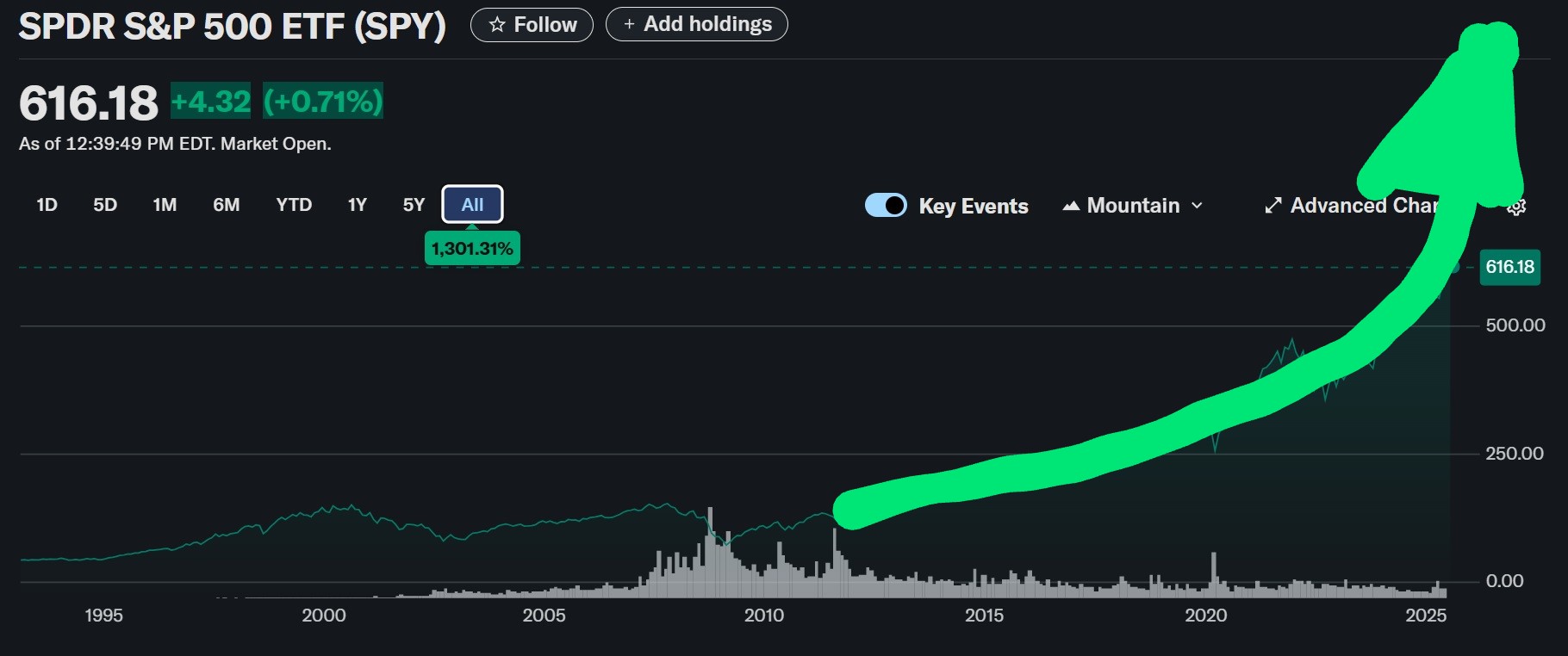Click the (+0.71%) percent change value

point(323,102)
